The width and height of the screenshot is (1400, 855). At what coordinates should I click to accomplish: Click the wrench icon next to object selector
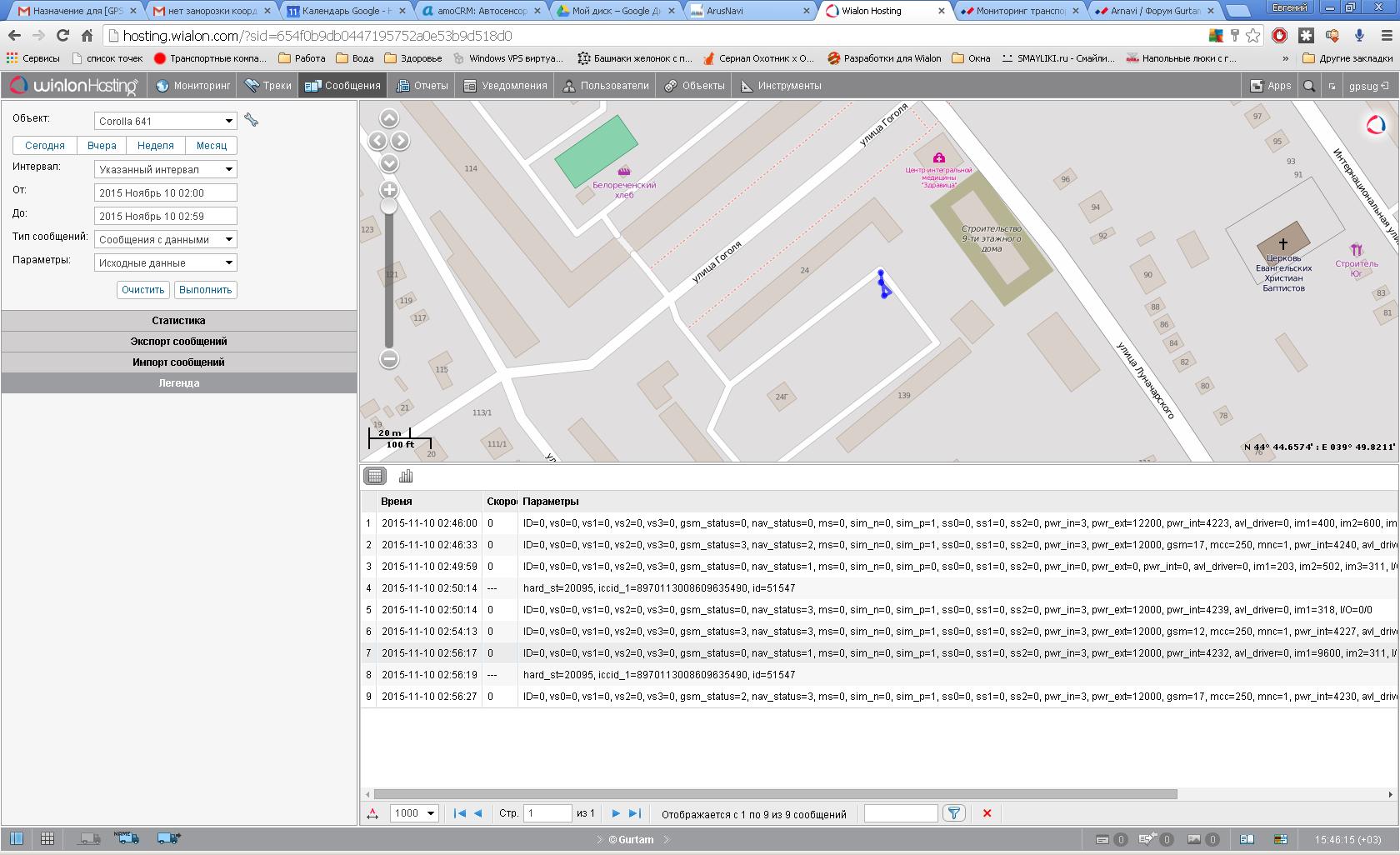click(251, 120)
